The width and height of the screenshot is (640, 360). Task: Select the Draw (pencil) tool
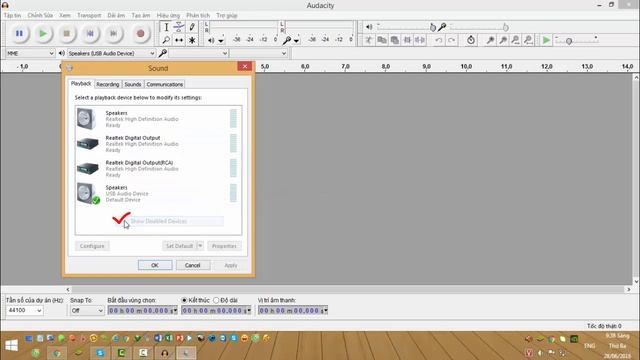pyautogui.click(x=192, y=27)
